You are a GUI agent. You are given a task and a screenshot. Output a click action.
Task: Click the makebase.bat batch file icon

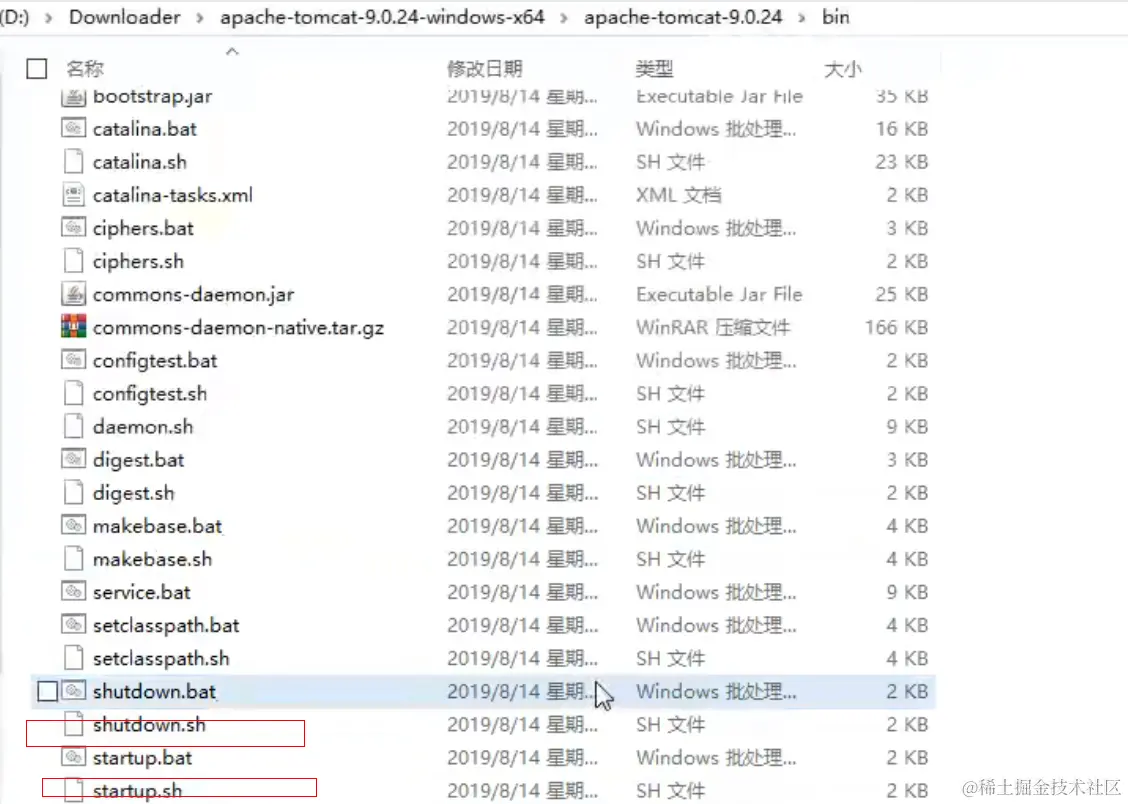tap(73, 525)
